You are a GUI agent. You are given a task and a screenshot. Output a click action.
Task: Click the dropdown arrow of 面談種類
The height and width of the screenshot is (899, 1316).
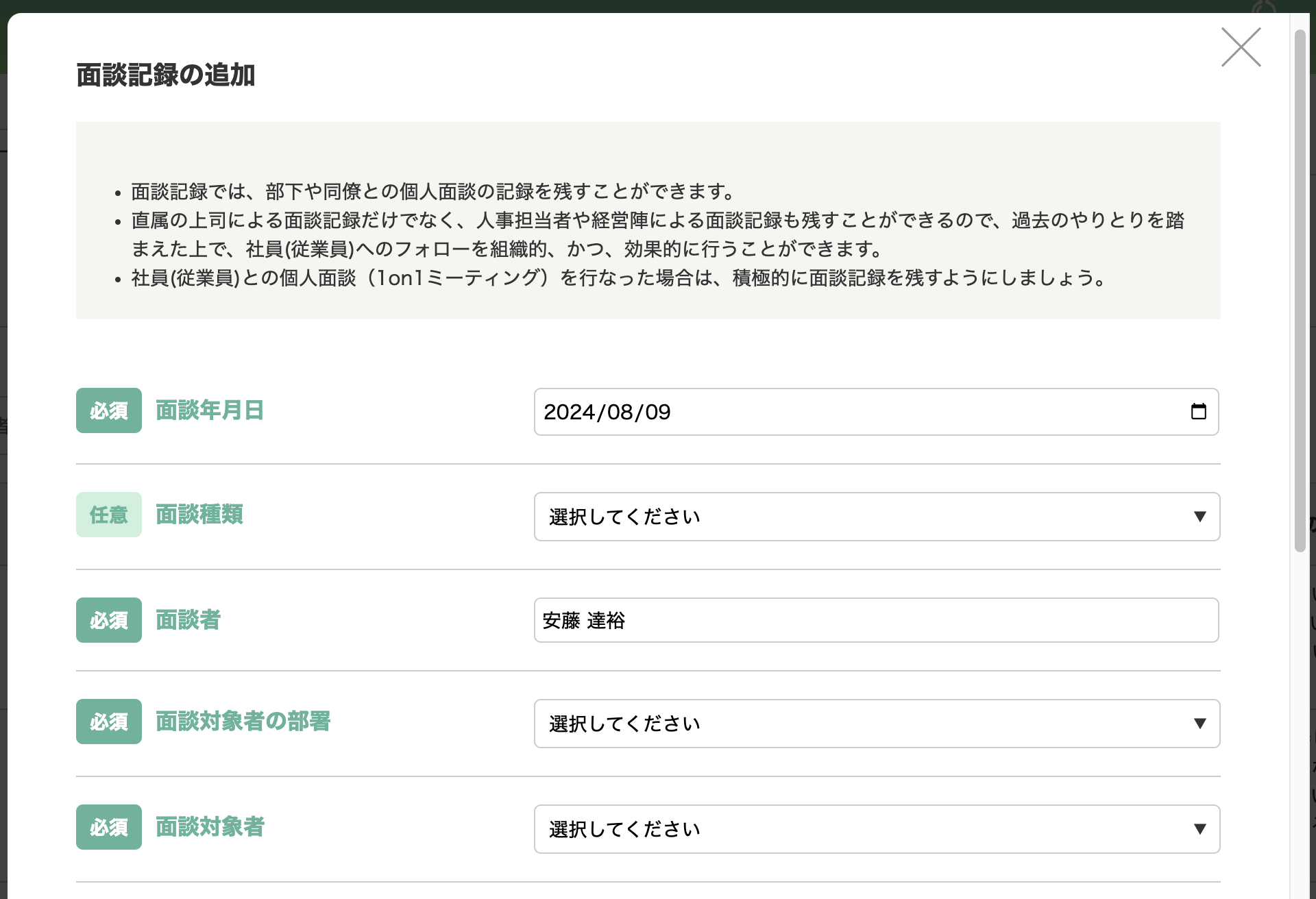pyautogui.click(x=1199, y=517)
